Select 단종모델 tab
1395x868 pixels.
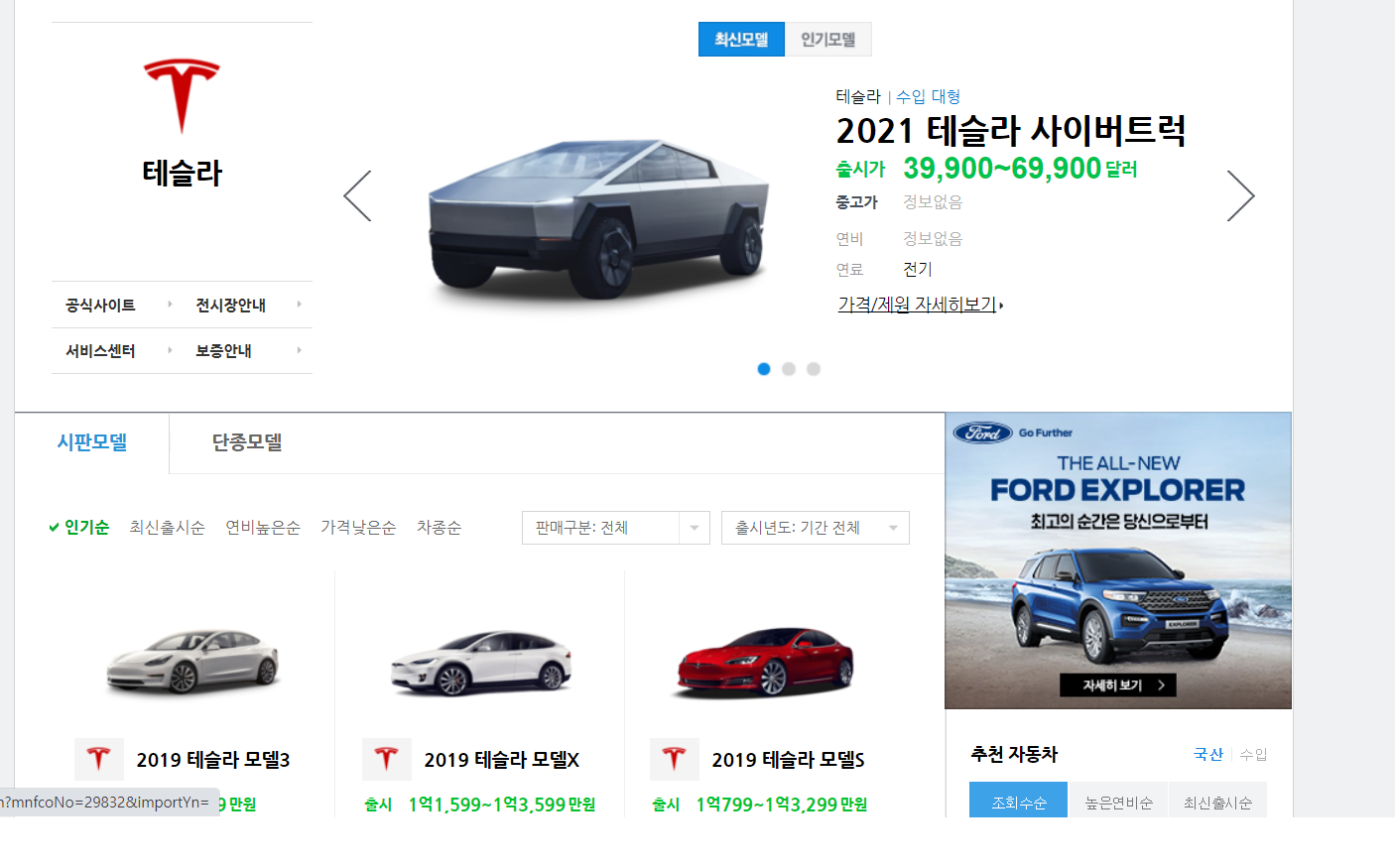pos(247,442)
